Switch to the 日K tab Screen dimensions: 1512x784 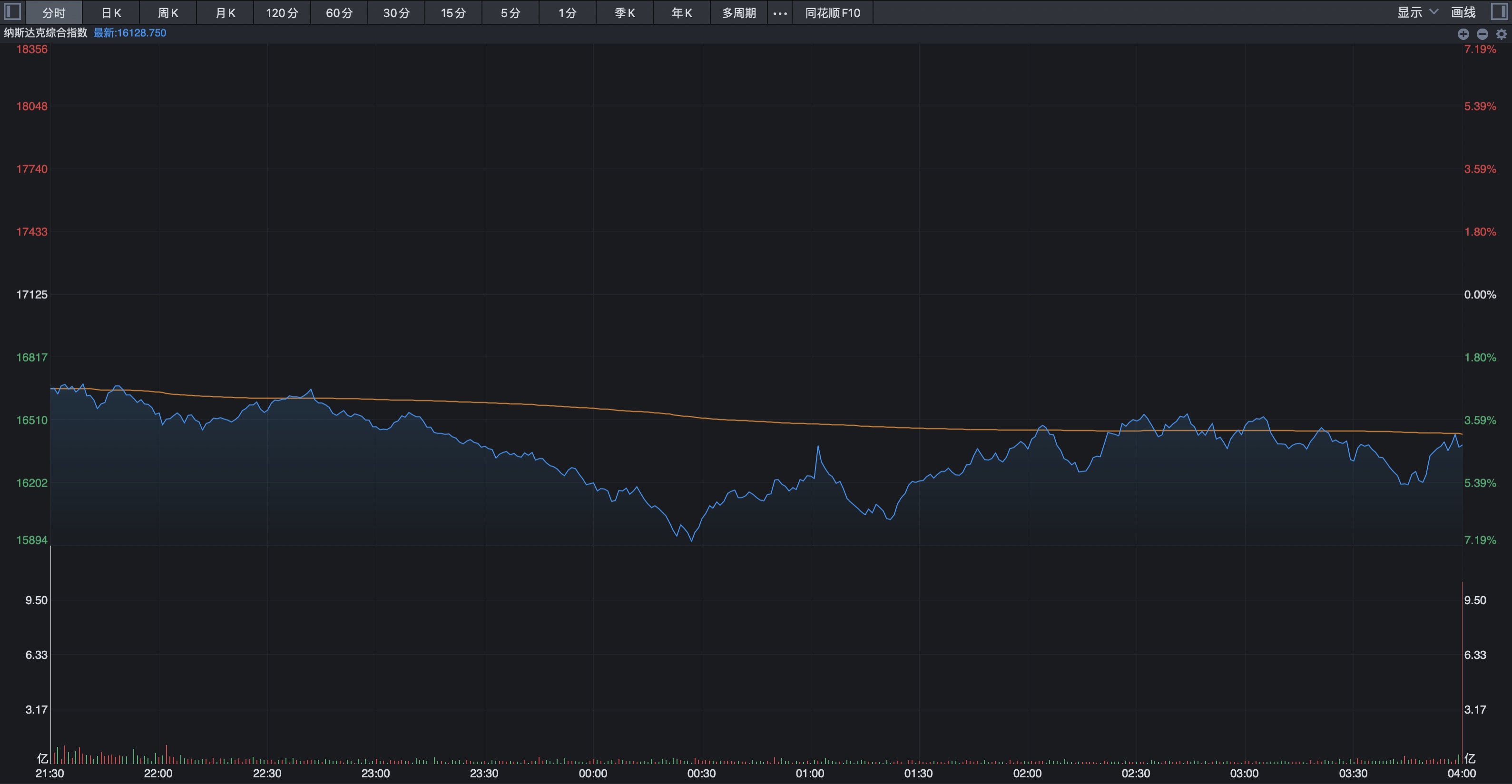pyautogui.click(x=111, y=13)
